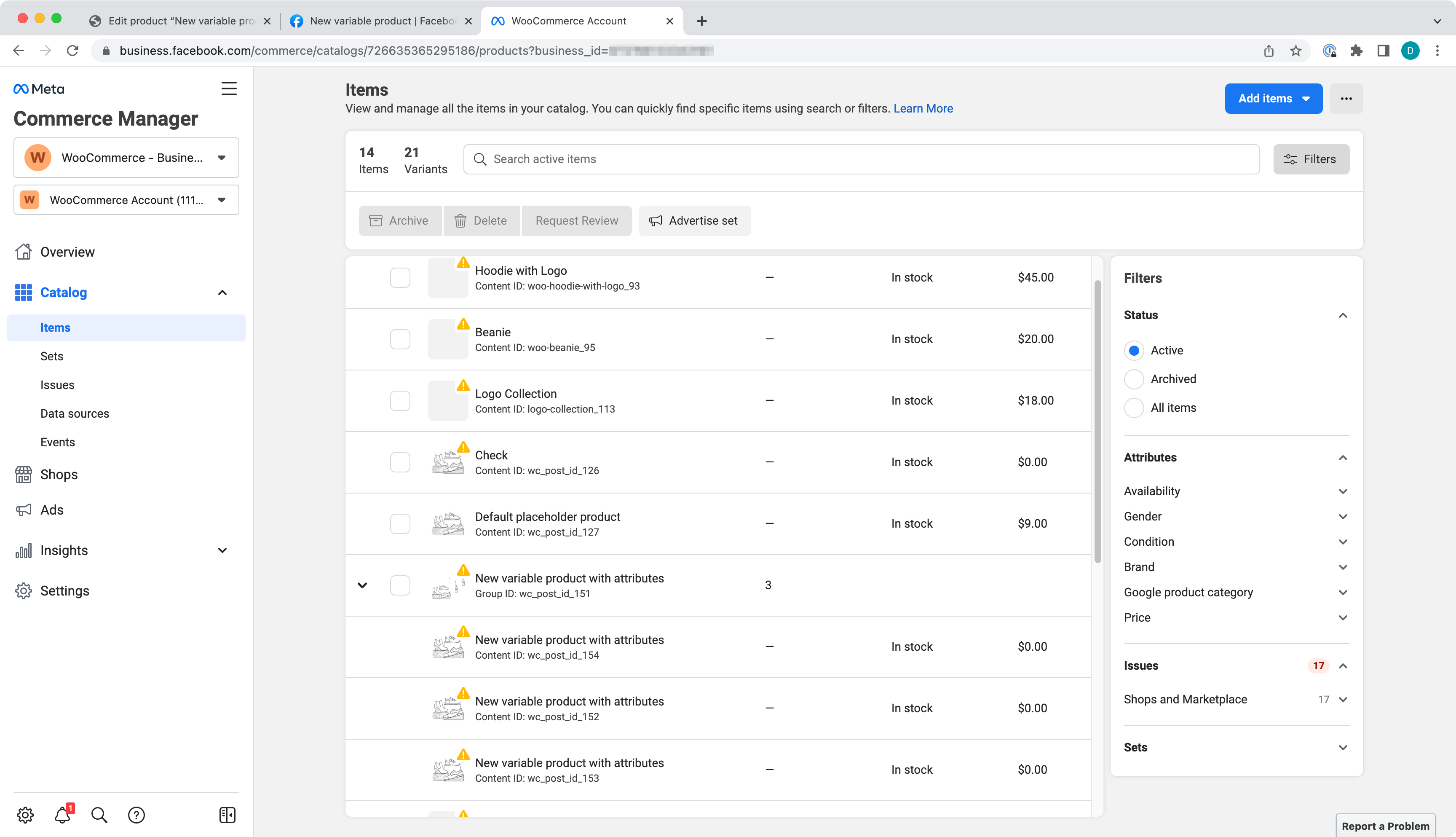Select the All items radio button
The image size is (1456, 837).
point(1134,408)
